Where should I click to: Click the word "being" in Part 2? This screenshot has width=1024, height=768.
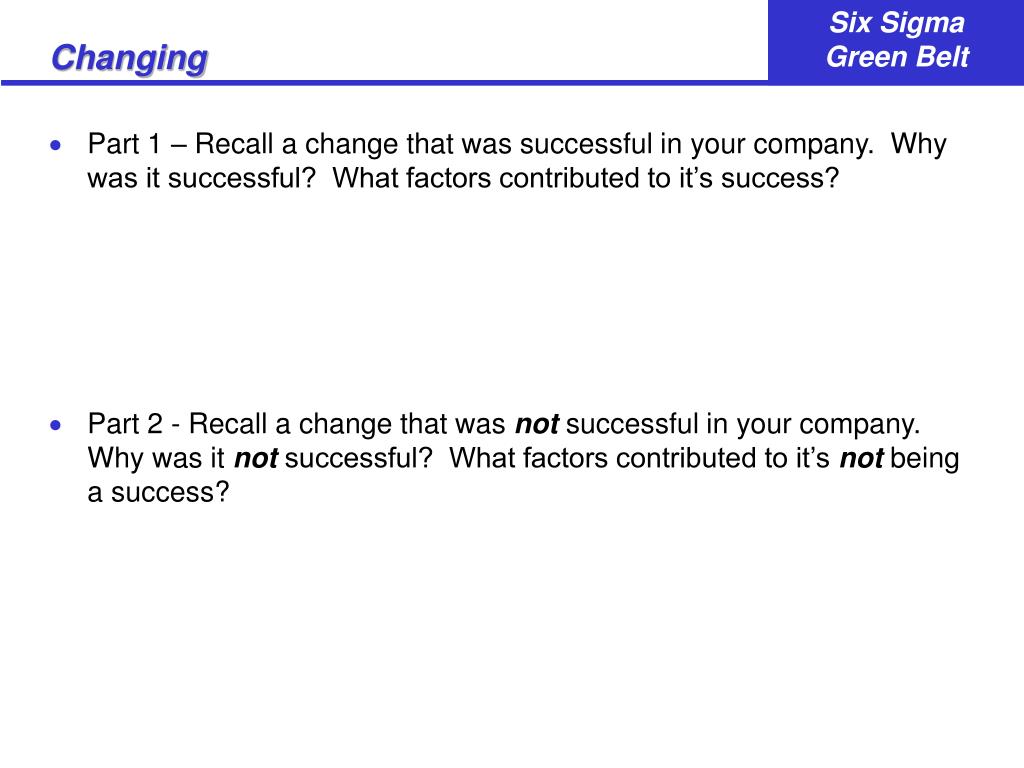coord(924,459)
